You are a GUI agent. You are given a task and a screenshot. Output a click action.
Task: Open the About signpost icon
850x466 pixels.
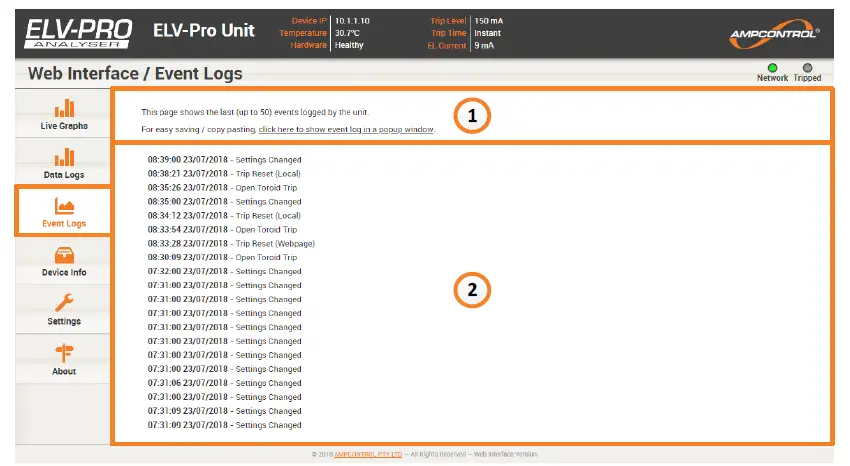pyautogui.click(x=64, y=353)
